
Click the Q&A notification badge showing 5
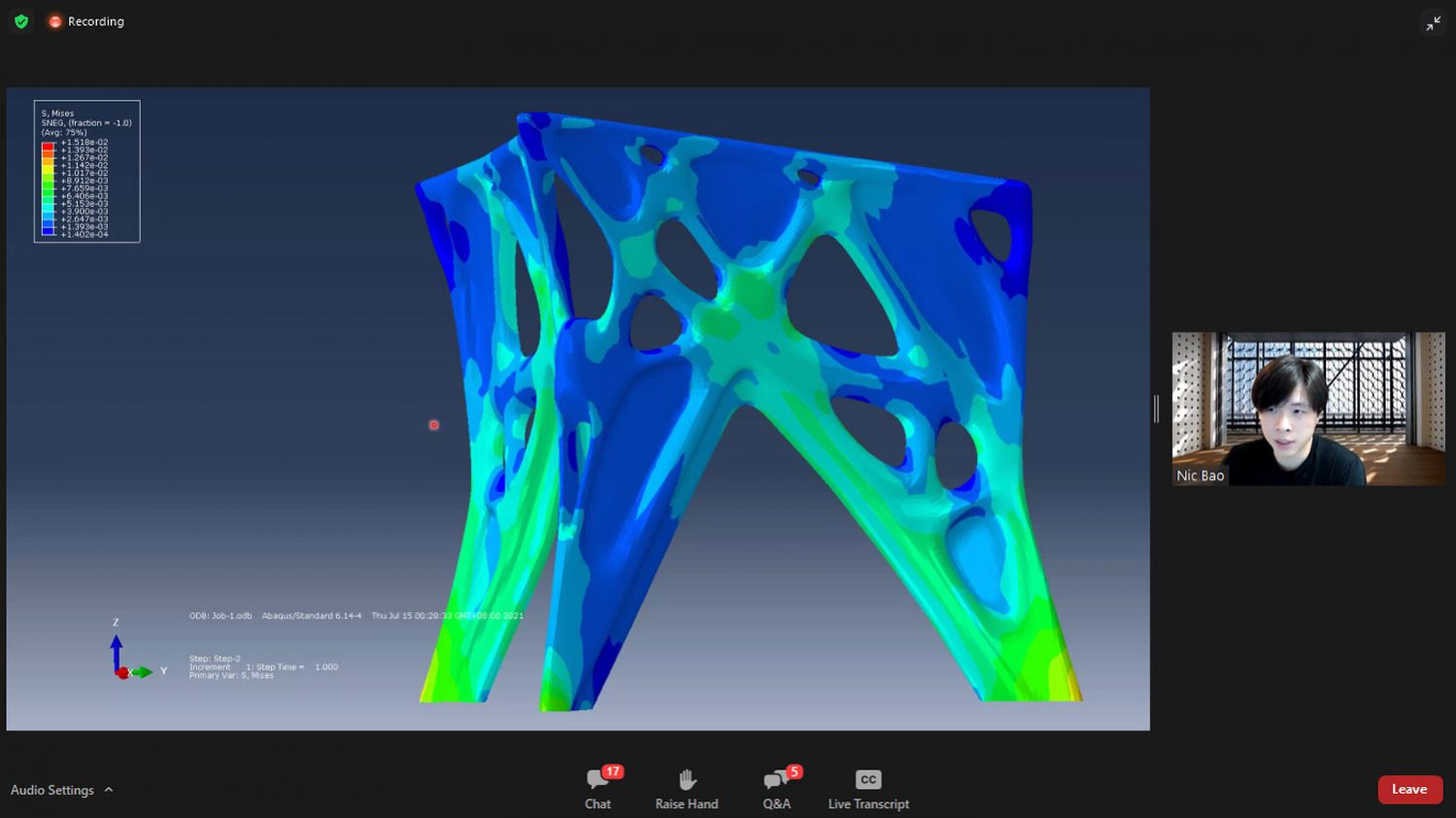point(793,770)
